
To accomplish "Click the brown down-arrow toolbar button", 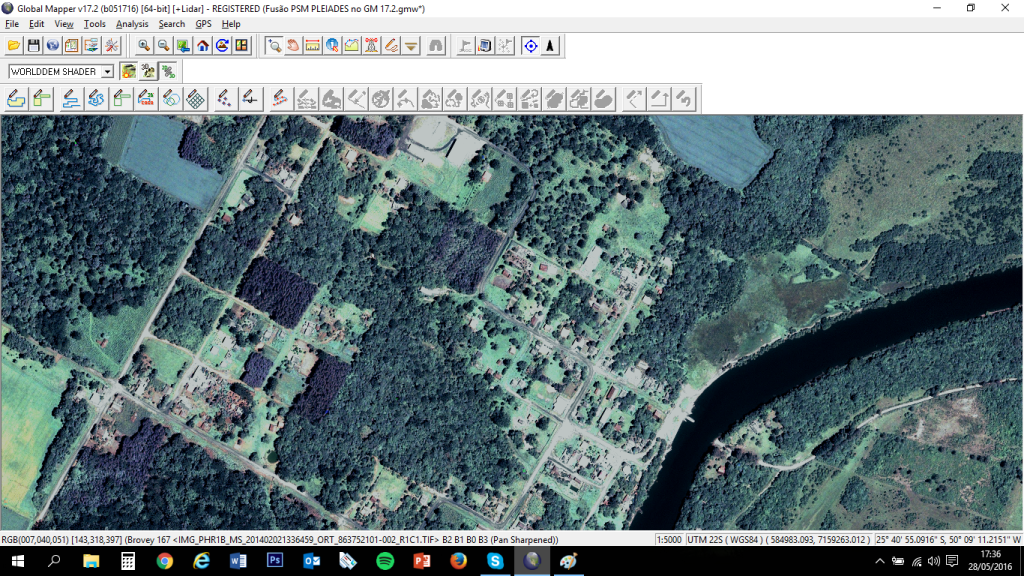I will 411,46.
